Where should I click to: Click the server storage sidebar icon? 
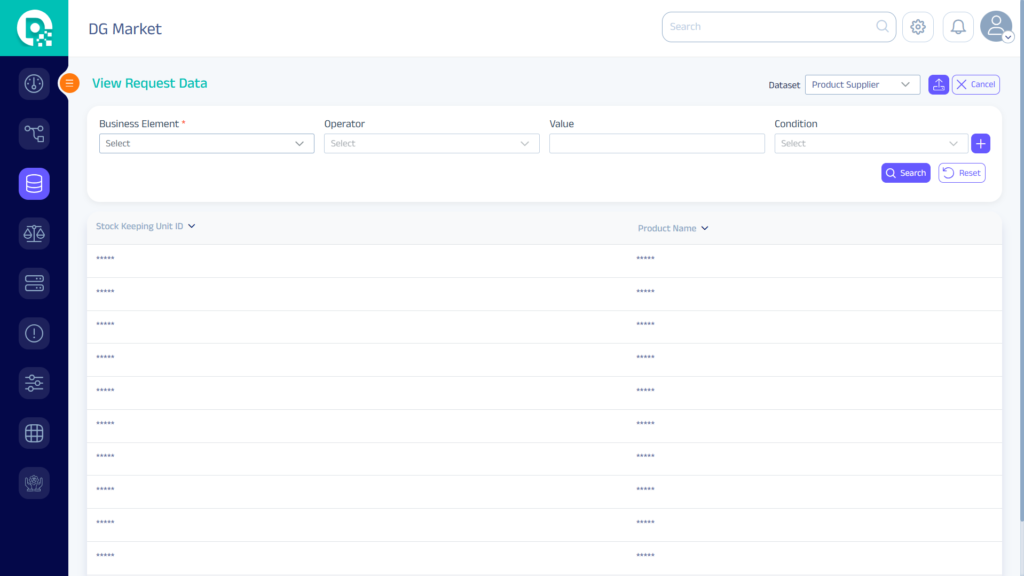(x=34, y=283)
